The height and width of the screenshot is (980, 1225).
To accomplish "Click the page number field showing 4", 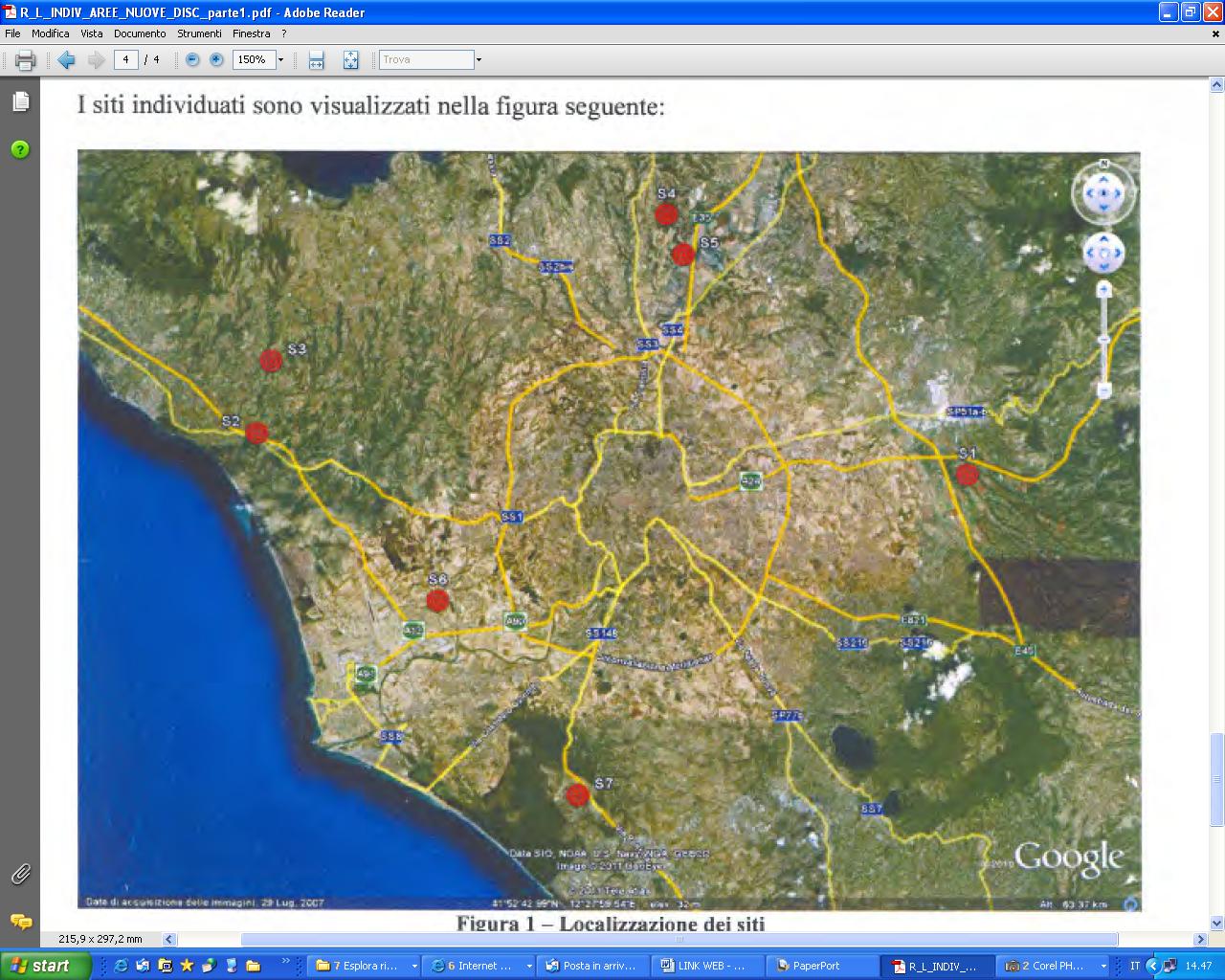I will [125, 59].
